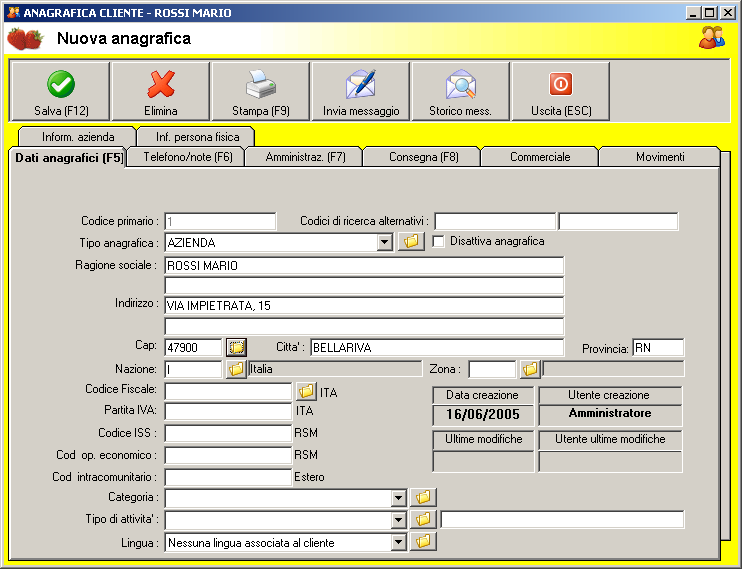742x569 pixels.
Task: Expand the Tipo di attivita' dropdown
Action: [x=398, y=520]
